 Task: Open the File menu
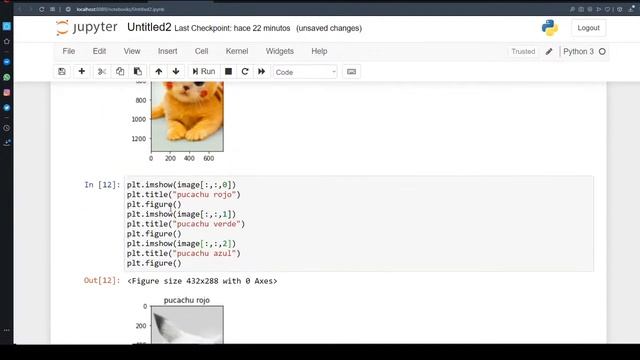[x=69, y=51]
